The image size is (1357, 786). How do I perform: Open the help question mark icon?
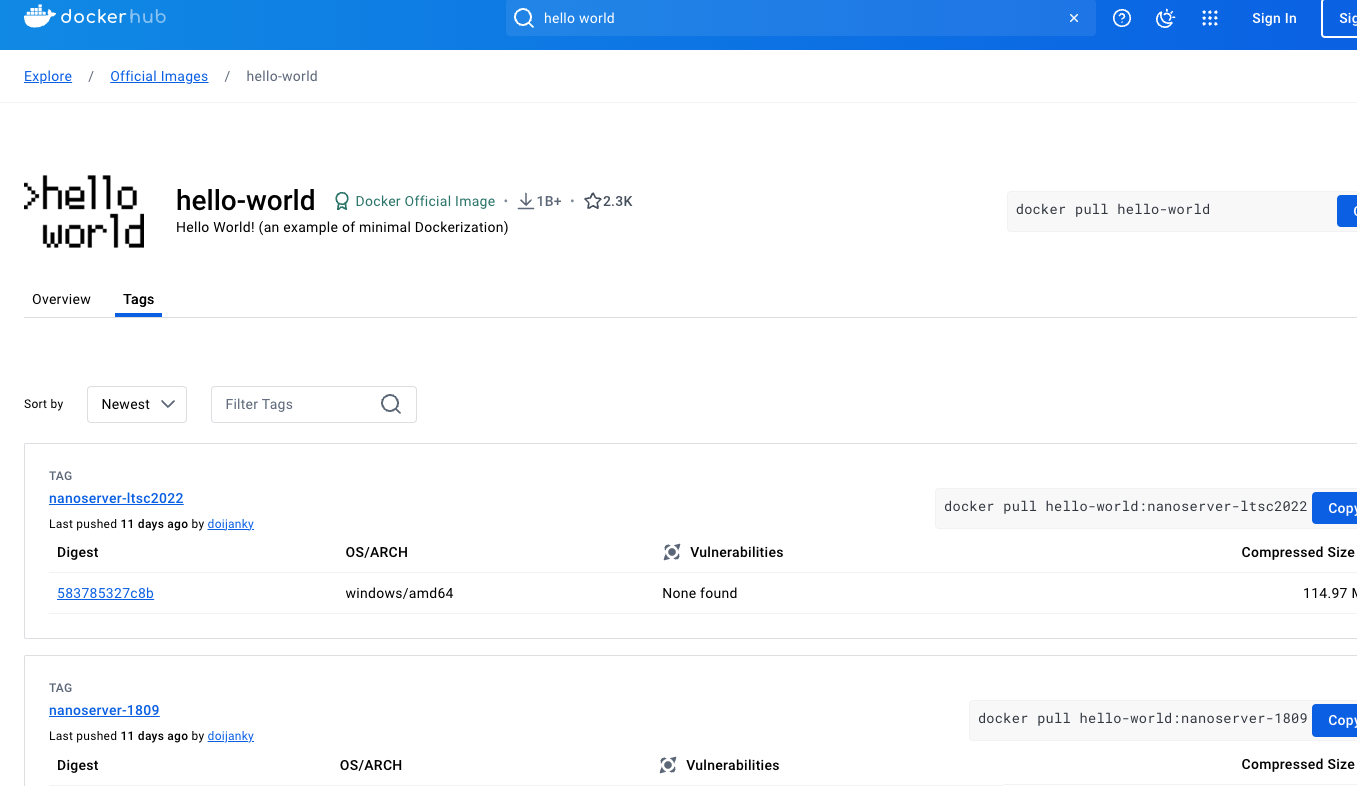[1122, 18]
